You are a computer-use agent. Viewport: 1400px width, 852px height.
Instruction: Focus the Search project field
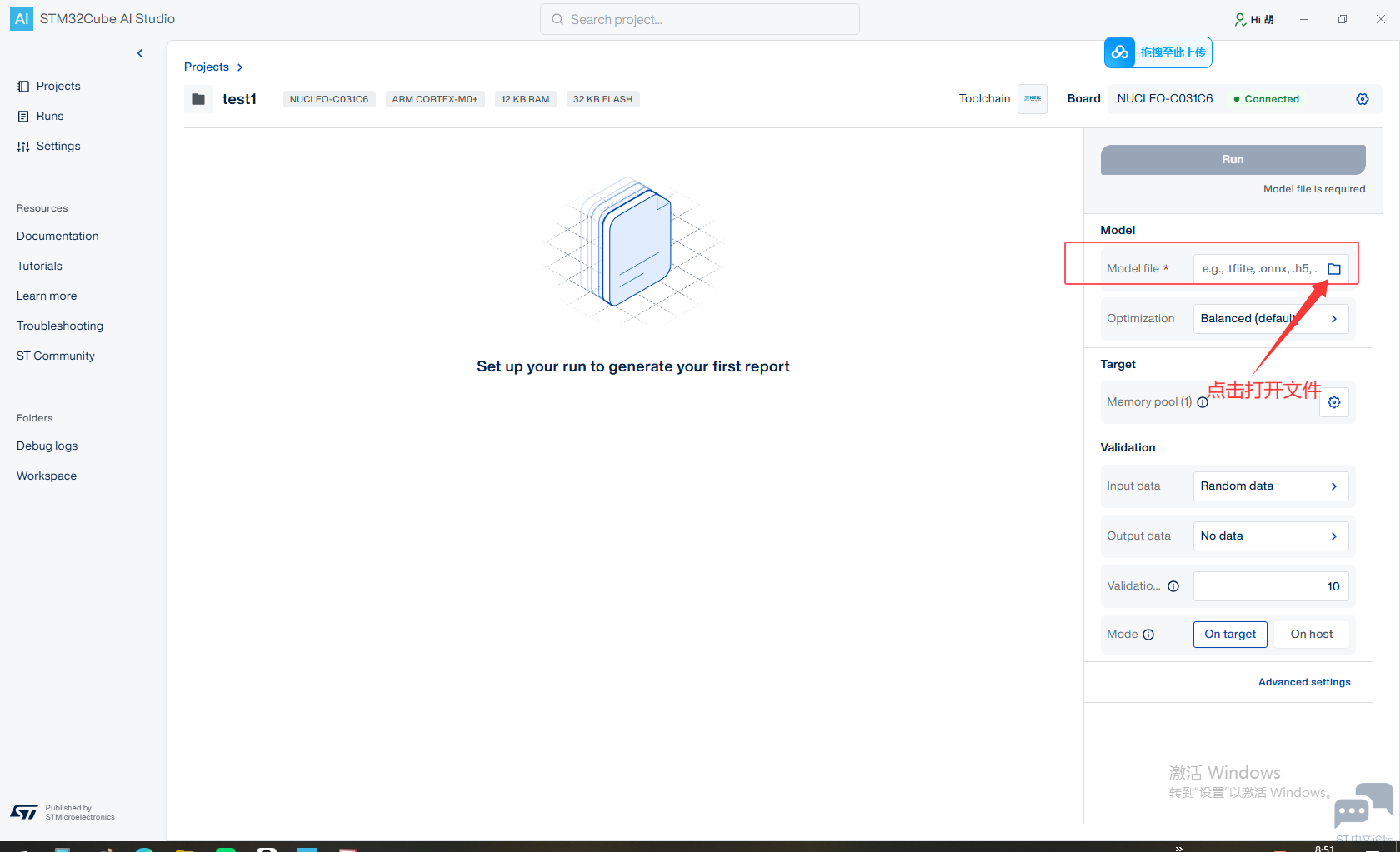[x=700, y=19]
